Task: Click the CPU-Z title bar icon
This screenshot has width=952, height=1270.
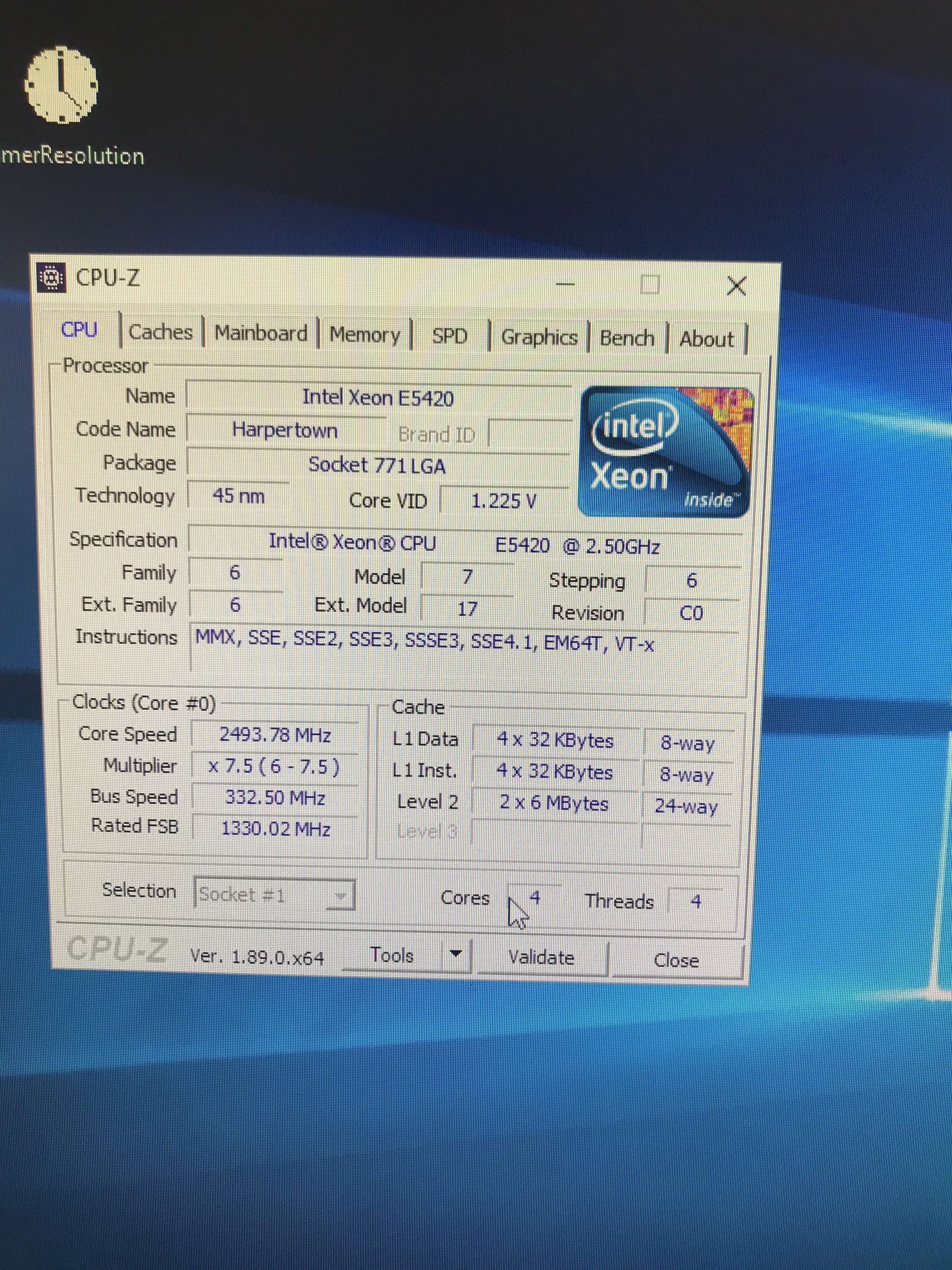Action: tap(52, 278)
